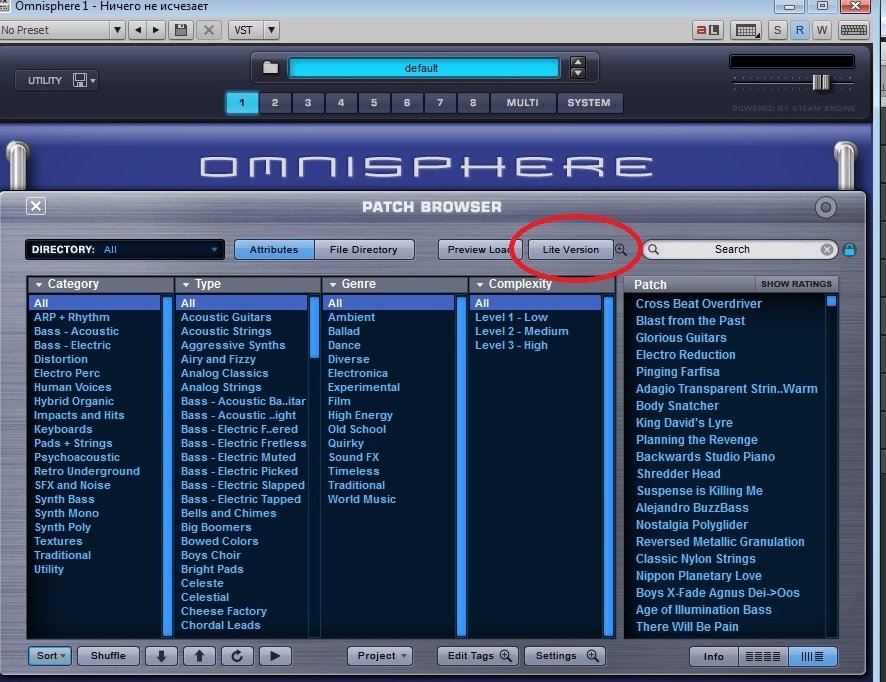This screenshot has height=682, width=886.
Task: Close the Patch Browser with X box
Action: click(x=36, y=206)
